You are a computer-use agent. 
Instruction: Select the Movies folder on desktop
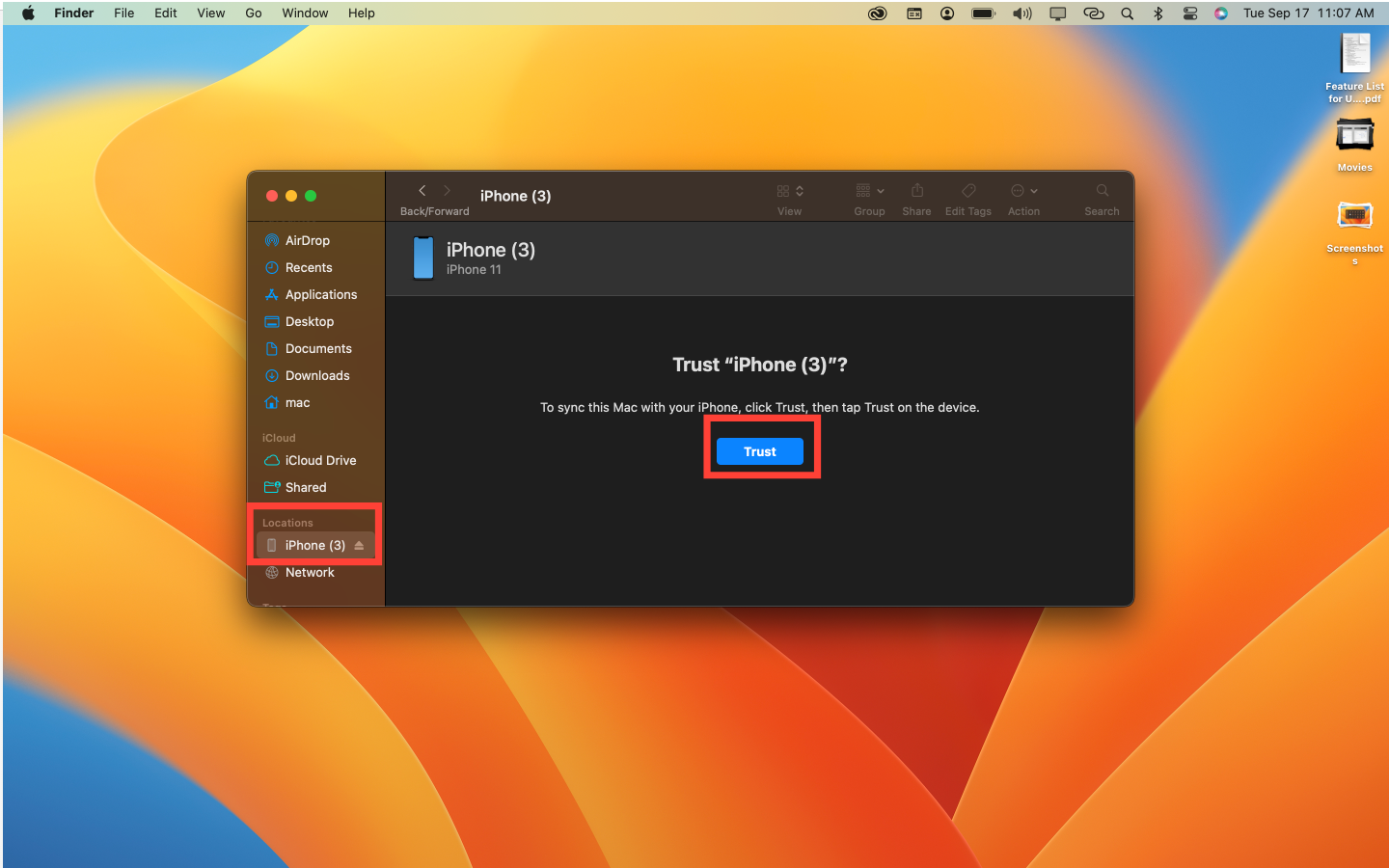(1354, 145)
